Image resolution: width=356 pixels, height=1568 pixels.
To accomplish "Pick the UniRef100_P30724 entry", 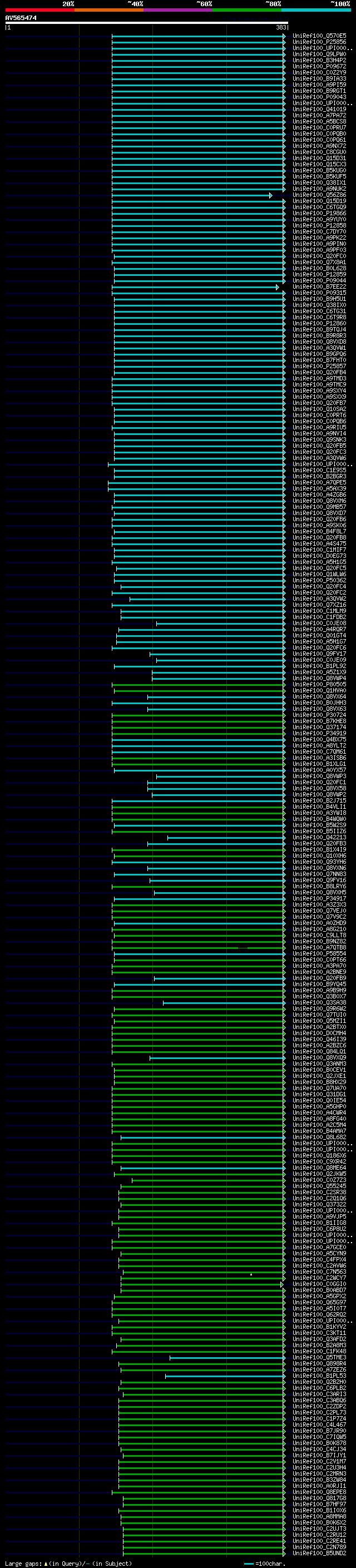I will coord(319,715).
